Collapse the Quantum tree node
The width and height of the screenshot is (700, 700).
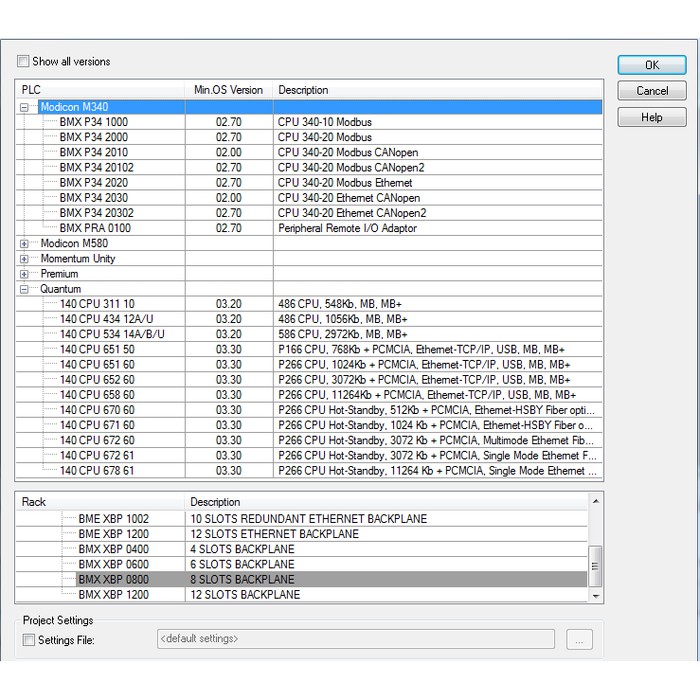point(25,289)
